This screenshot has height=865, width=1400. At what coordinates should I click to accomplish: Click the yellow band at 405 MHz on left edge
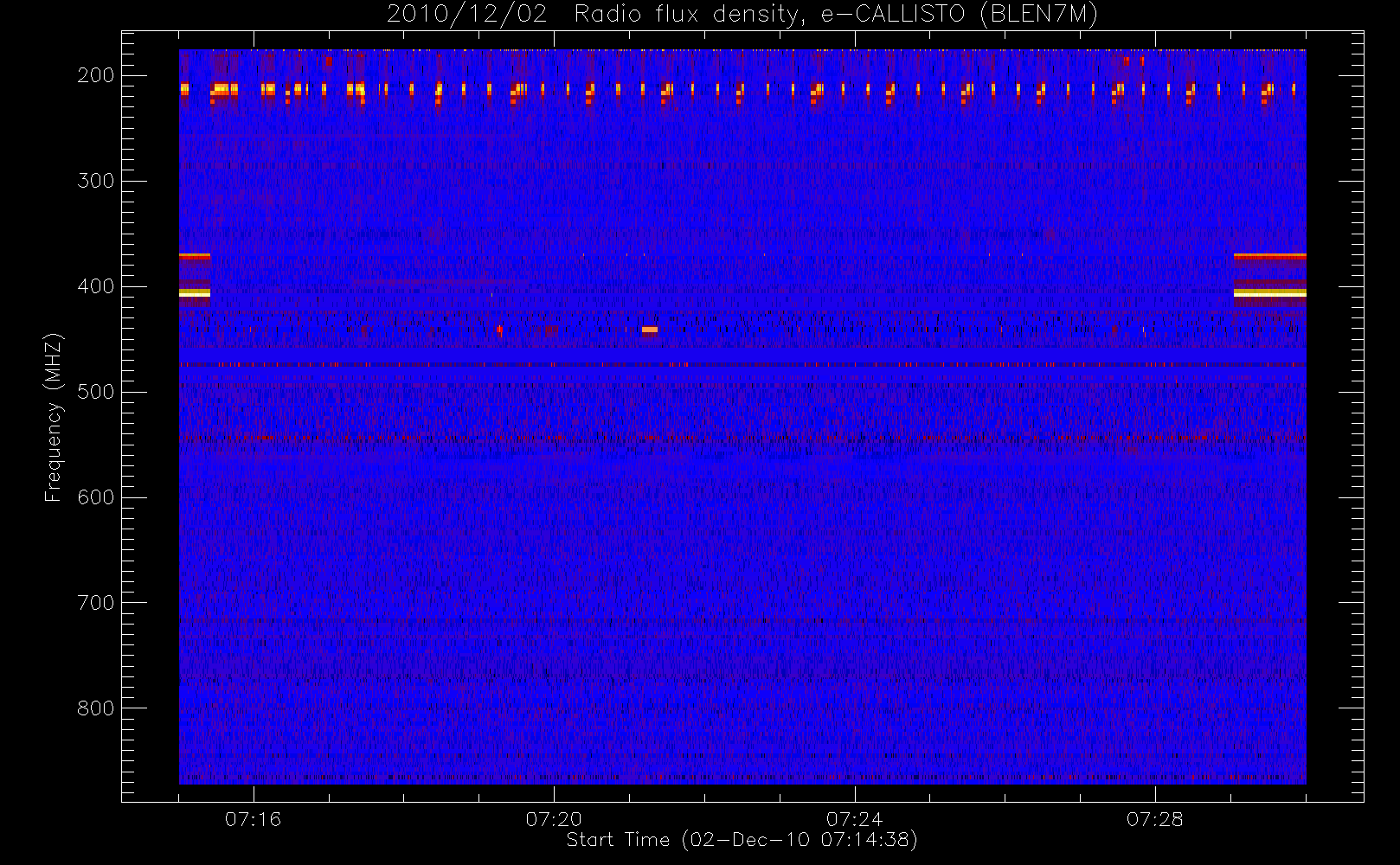195,293
